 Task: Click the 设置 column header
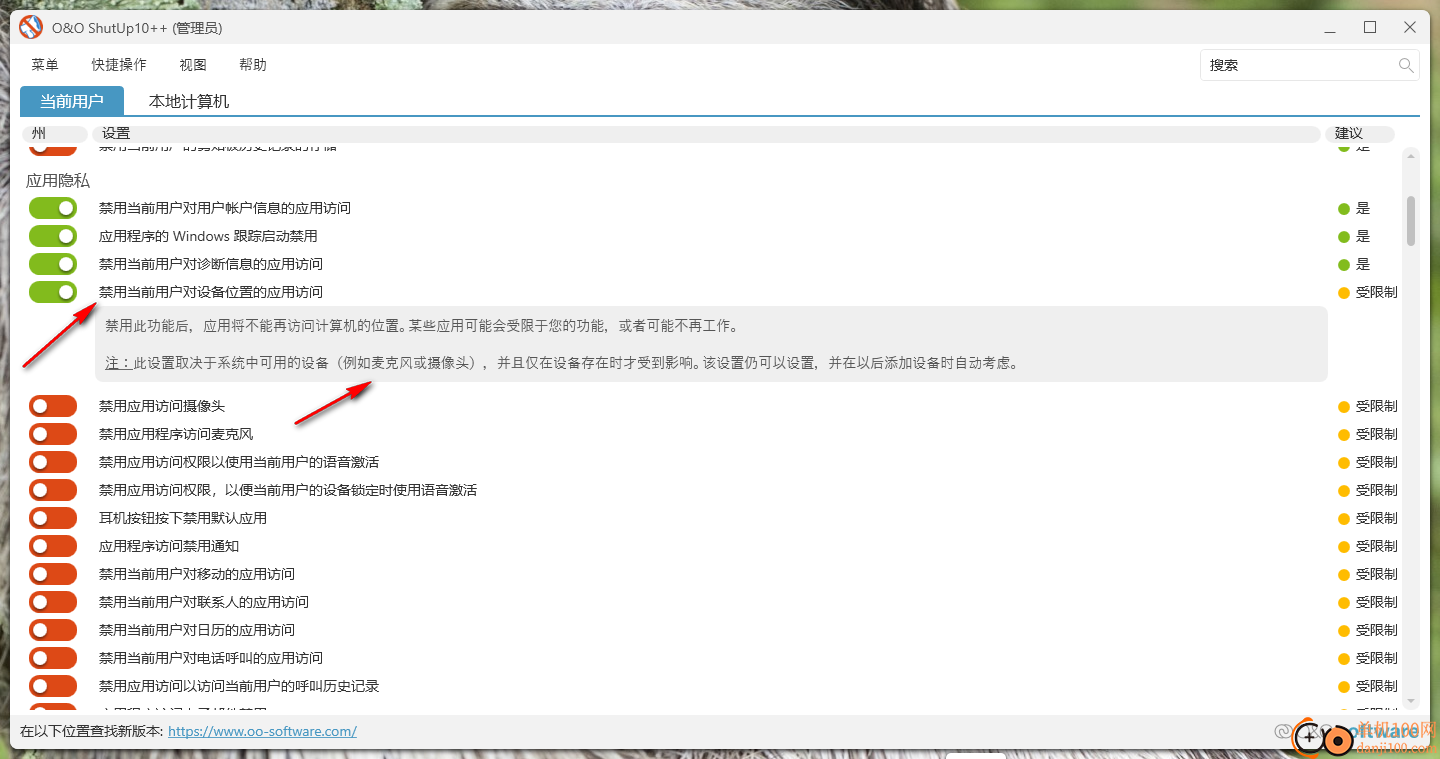coord(706,133)
